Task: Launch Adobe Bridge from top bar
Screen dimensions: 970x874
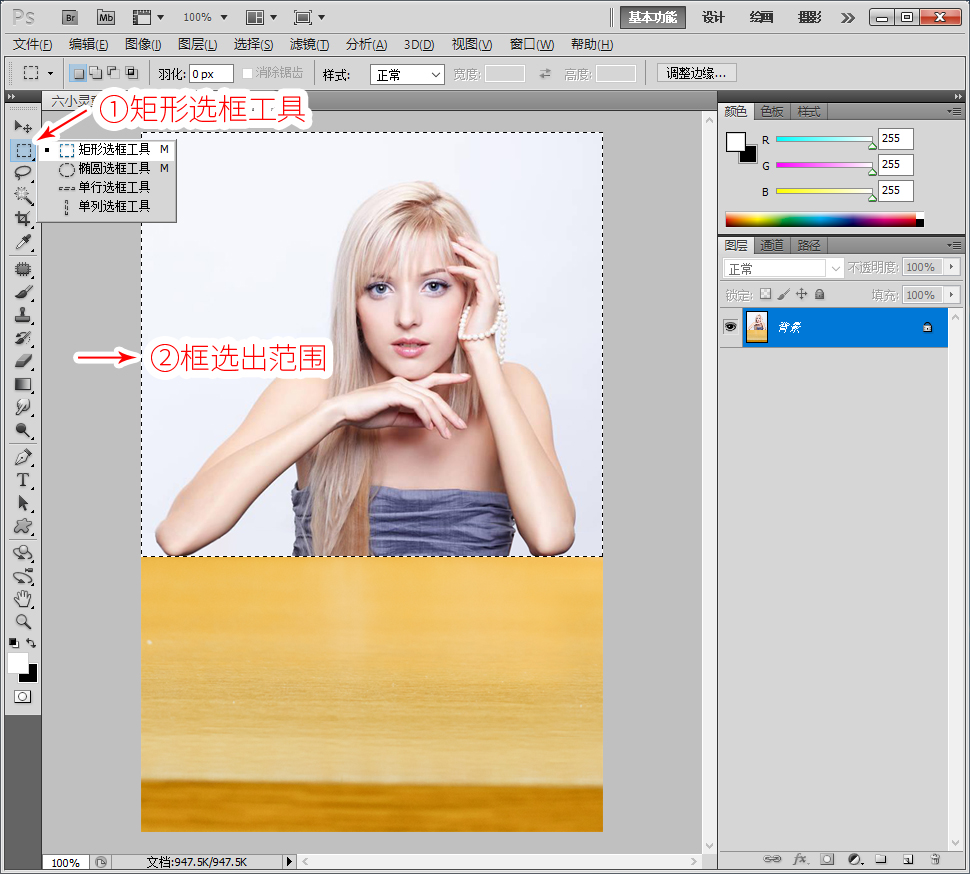Action: pyautogui.click(x=70, y=17)
